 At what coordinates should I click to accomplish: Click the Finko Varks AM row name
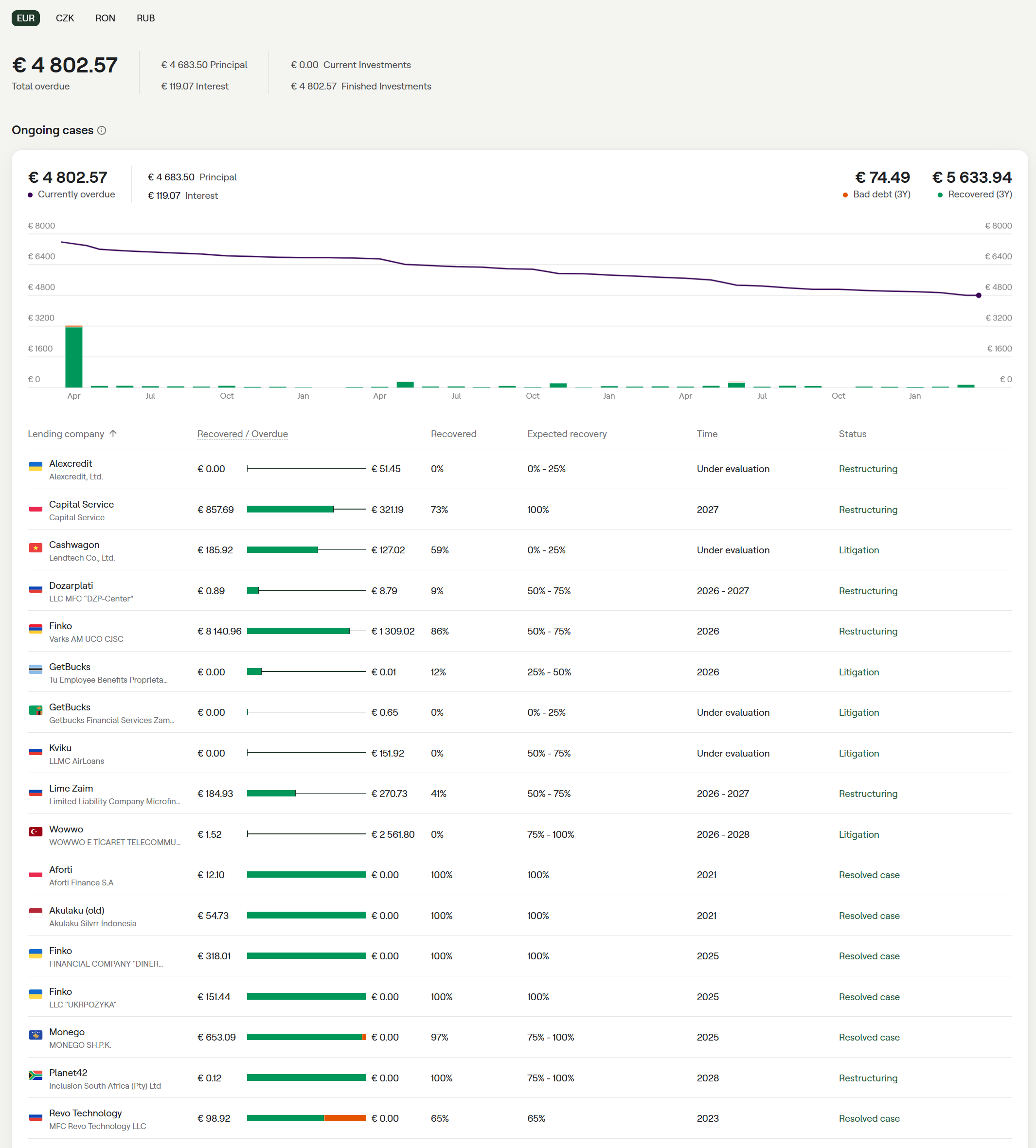[x=60, y=626]
